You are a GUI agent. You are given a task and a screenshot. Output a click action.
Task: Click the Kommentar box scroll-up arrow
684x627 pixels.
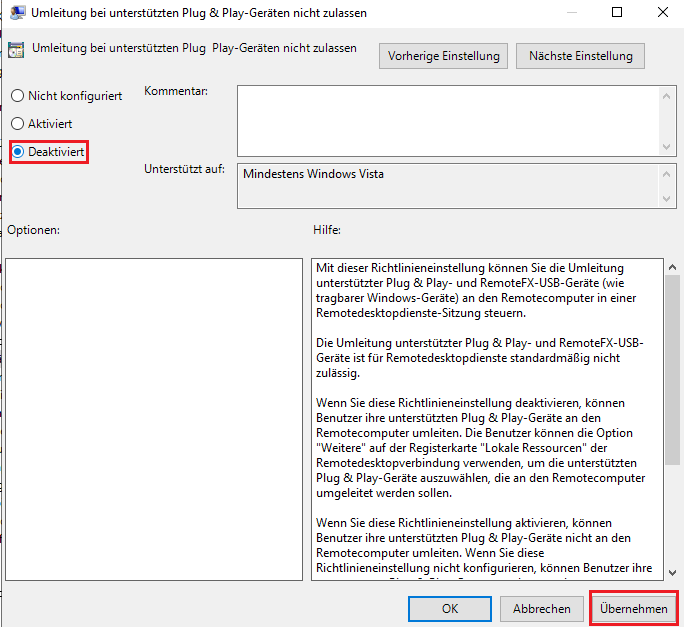668,95
